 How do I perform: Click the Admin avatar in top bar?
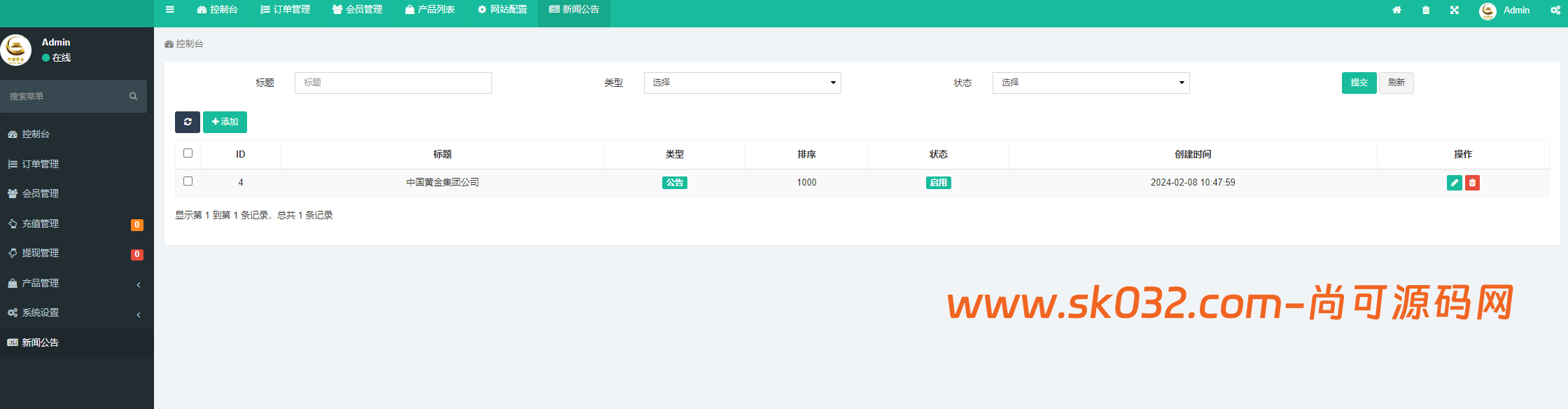pos(1487,11)
